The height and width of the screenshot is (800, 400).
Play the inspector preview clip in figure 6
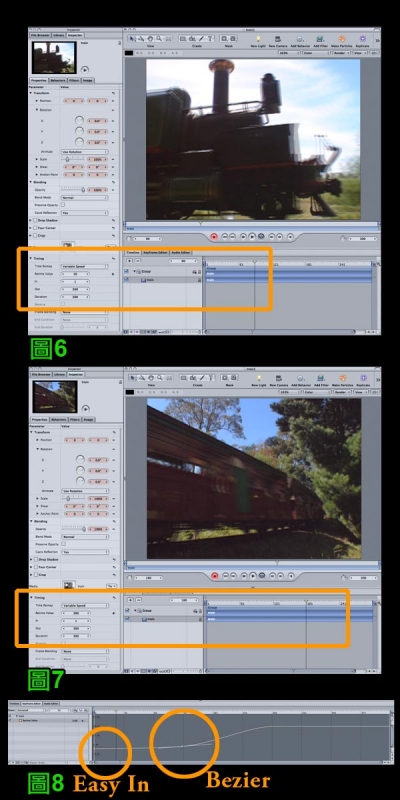pyautogui.click(x=85, y=69)
